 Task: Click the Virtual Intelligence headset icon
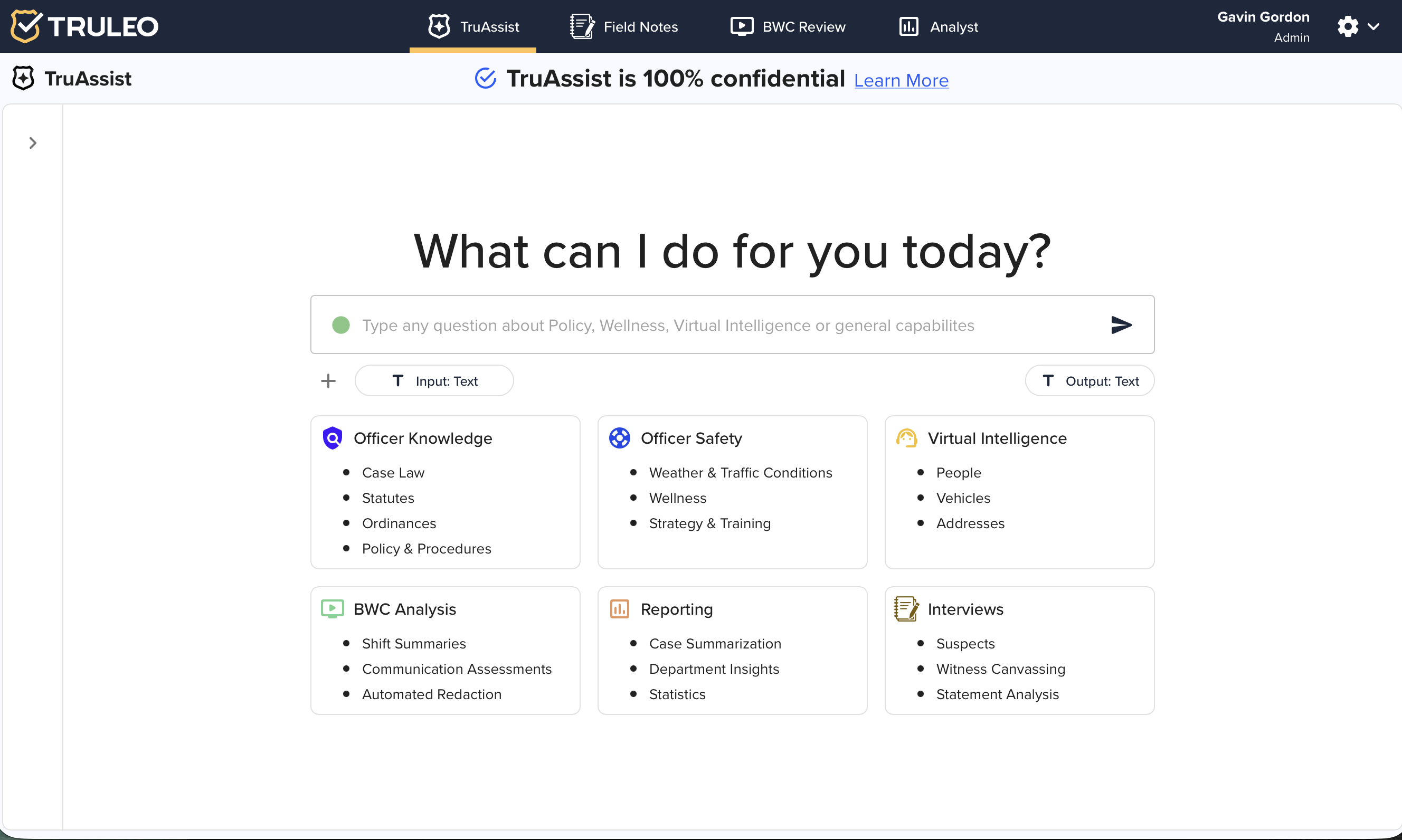point(906,438)
